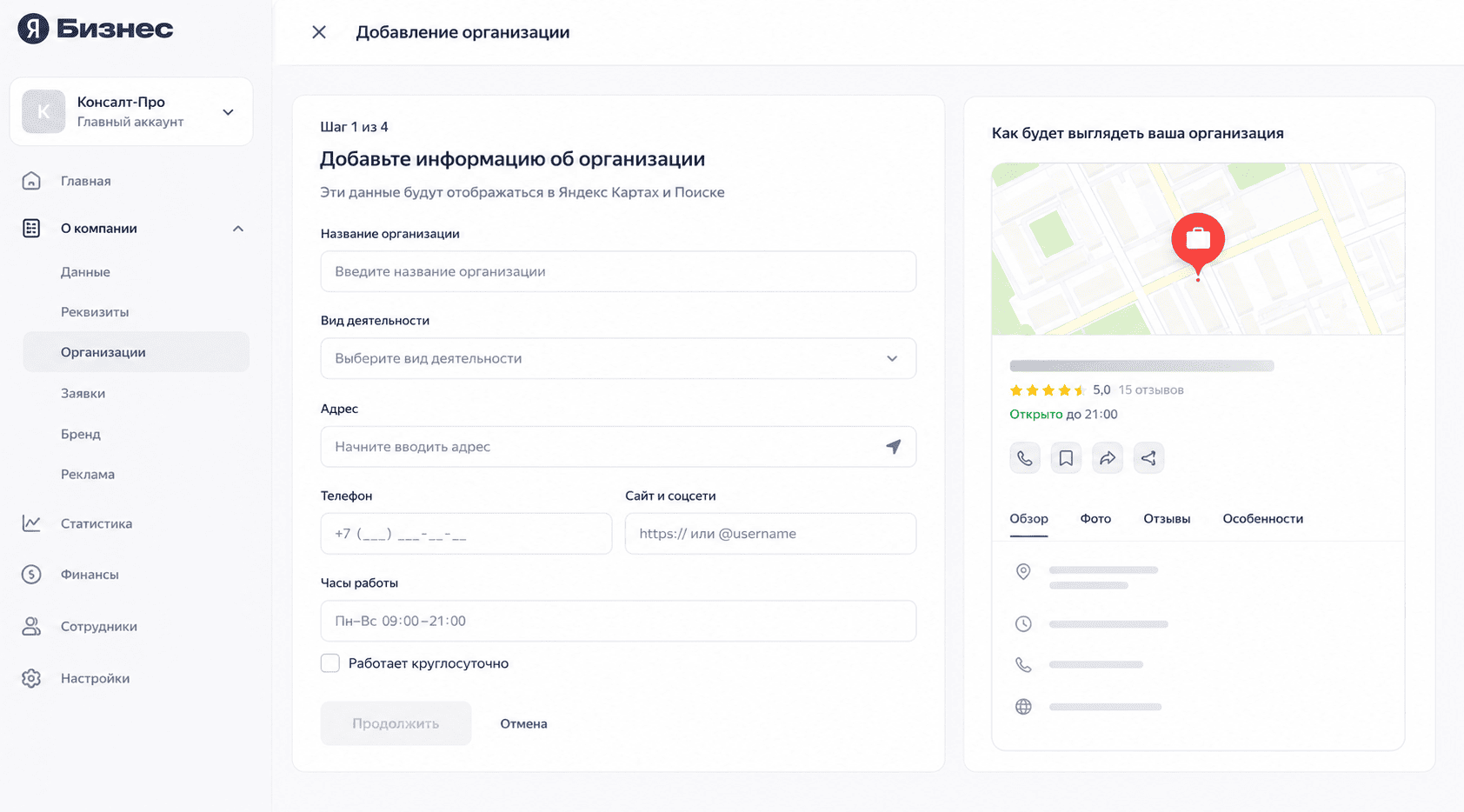Screen dimensions: 1464x812
Task: Click the Отмена button
Action: point(523,723)
